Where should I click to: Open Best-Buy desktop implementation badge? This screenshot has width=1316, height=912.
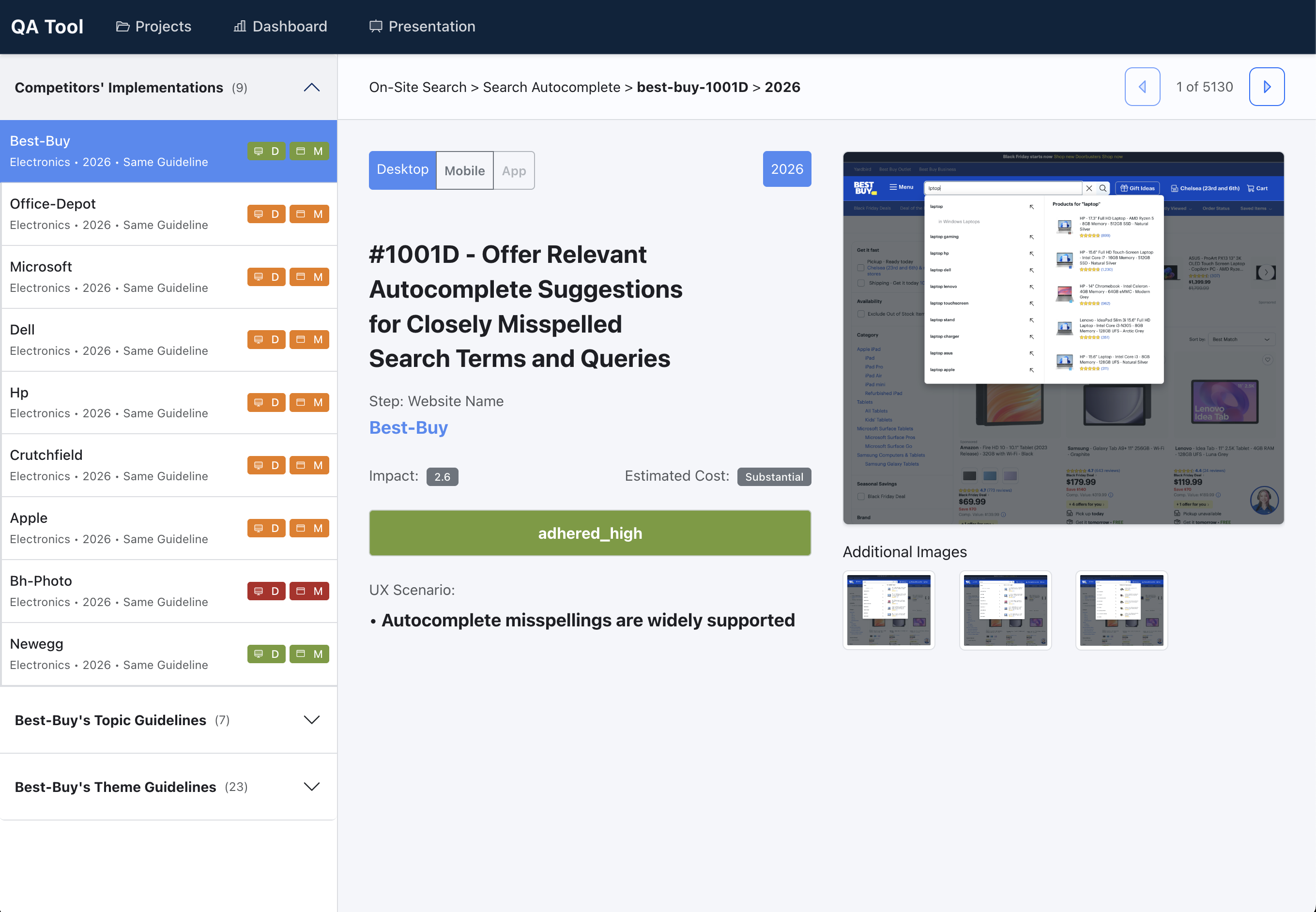coord(266,152)
